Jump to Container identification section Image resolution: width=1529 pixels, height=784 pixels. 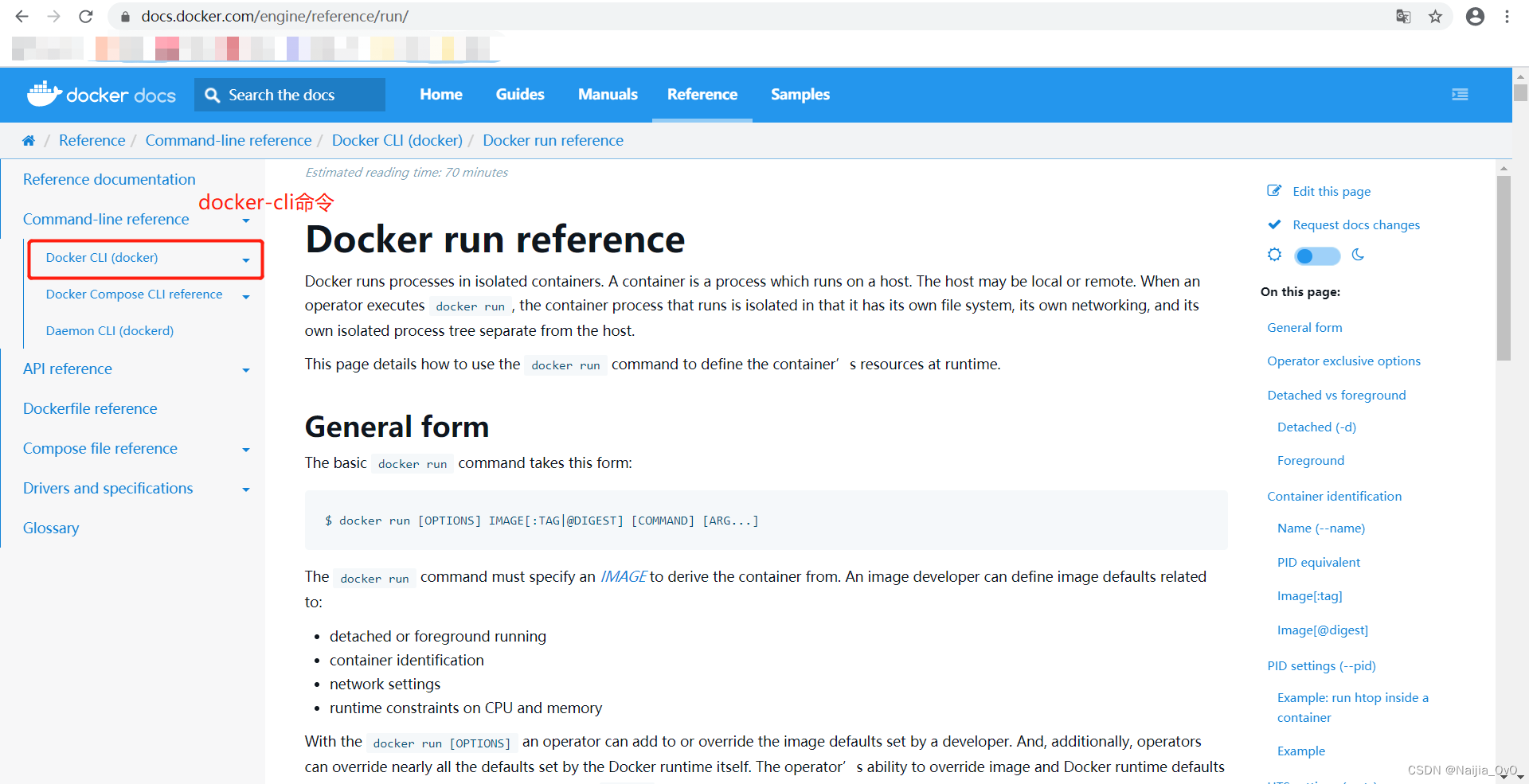tap(1335, 496)
